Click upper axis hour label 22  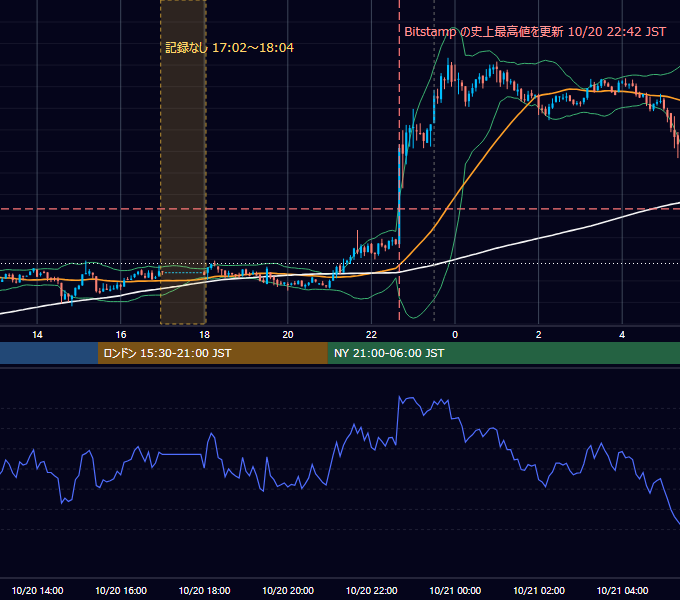coord(371,335)
